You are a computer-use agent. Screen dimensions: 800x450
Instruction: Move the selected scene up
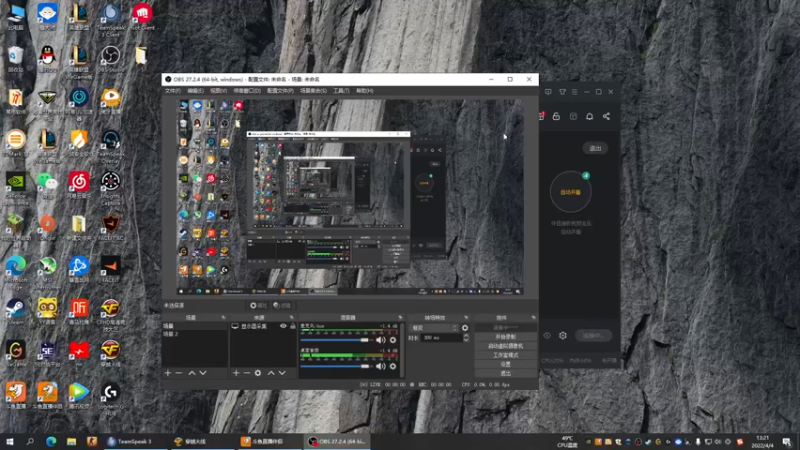point(191,373)
